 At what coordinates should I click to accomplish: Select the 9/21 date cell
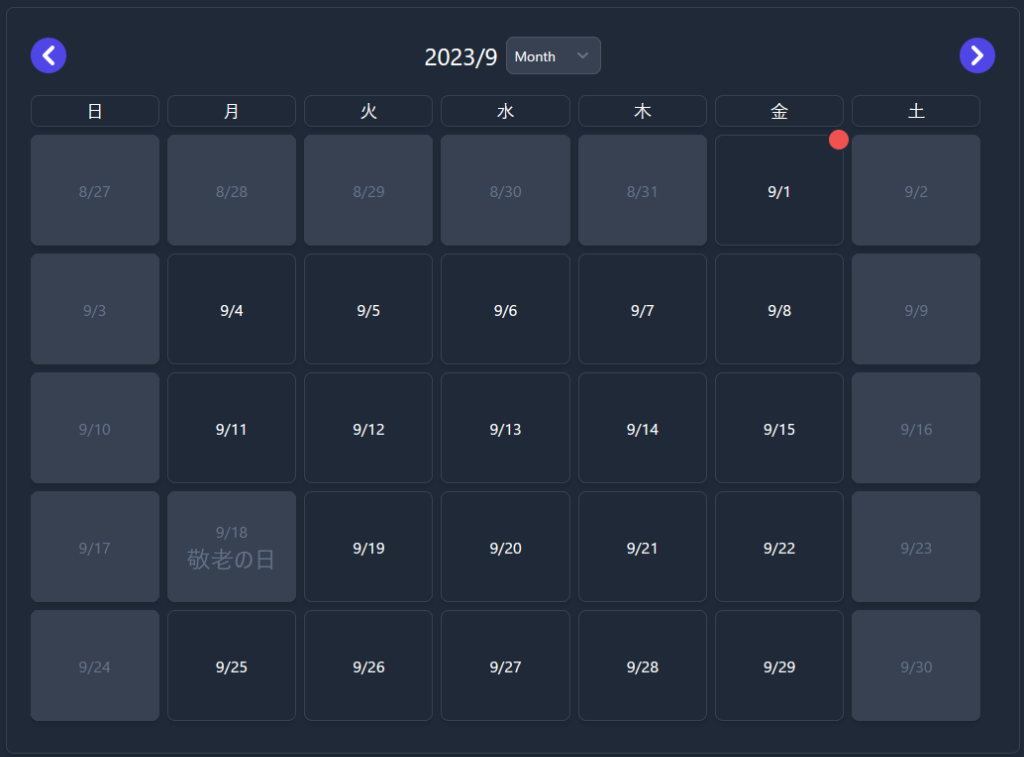click(642, 547)
